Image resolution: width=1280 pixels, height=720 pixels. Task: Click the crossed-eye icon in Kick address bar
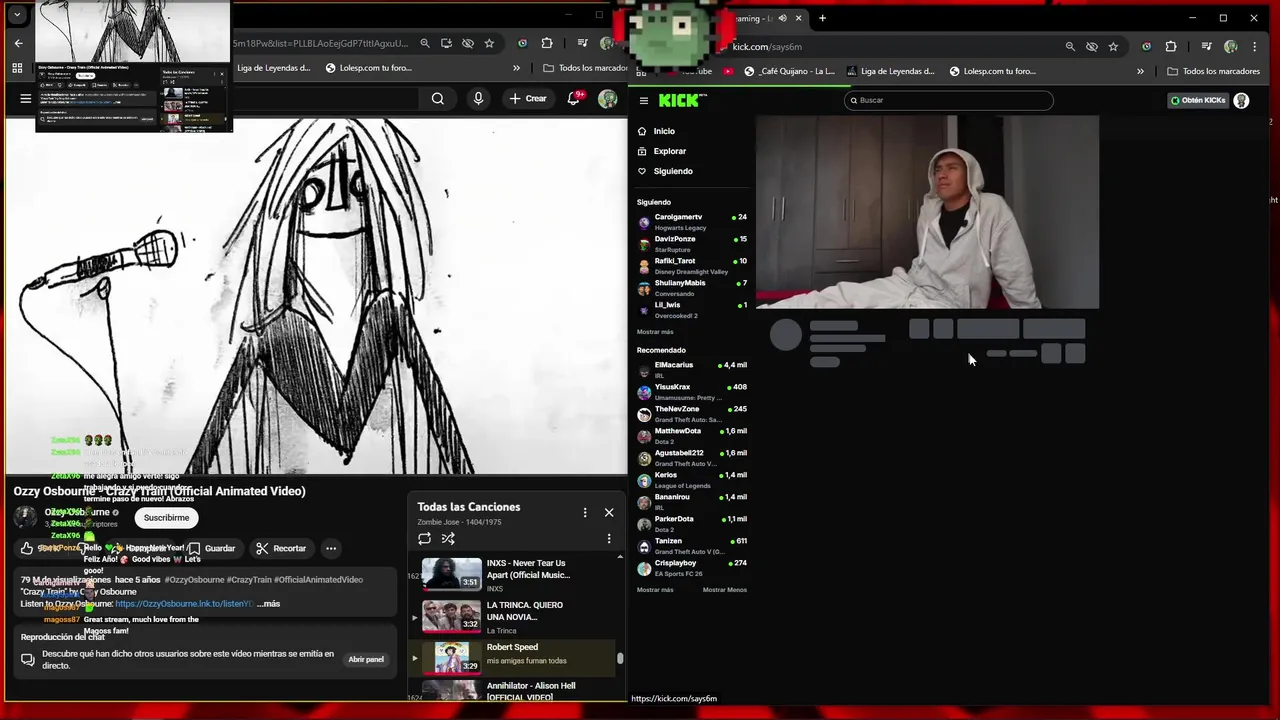(1092, 46)
